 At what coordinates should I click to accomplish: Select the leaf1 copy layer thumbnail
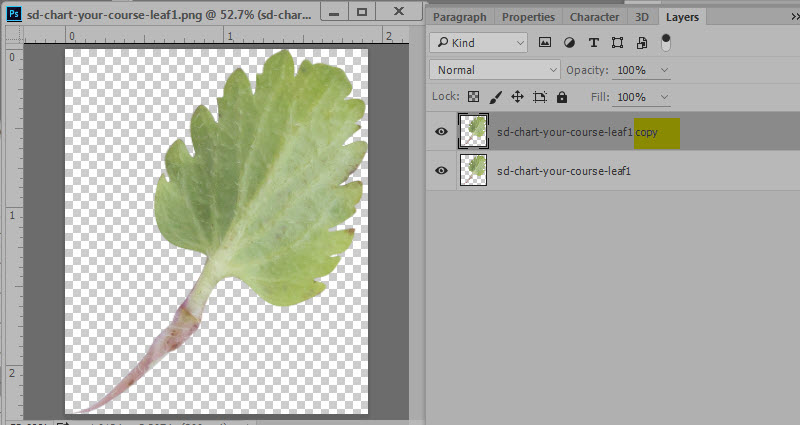click(473, 131)
